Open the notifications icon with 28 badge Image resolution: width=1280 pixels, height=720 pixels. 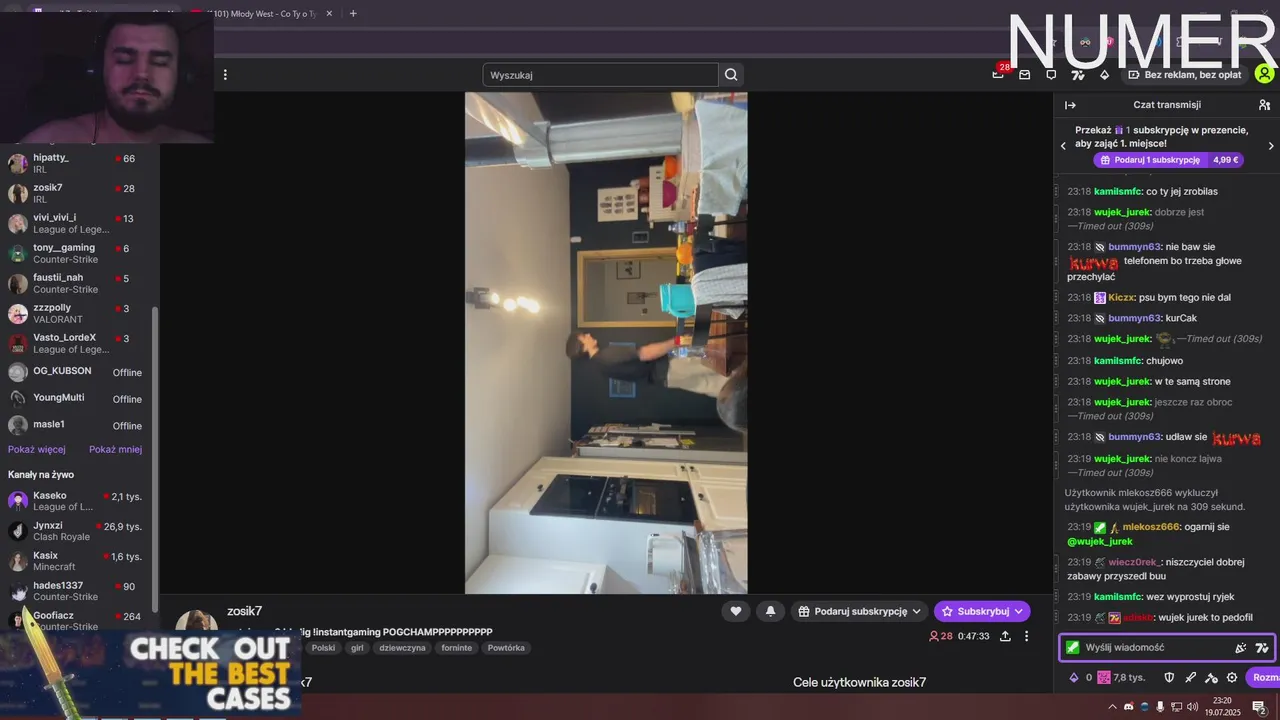tap(998, 74)
